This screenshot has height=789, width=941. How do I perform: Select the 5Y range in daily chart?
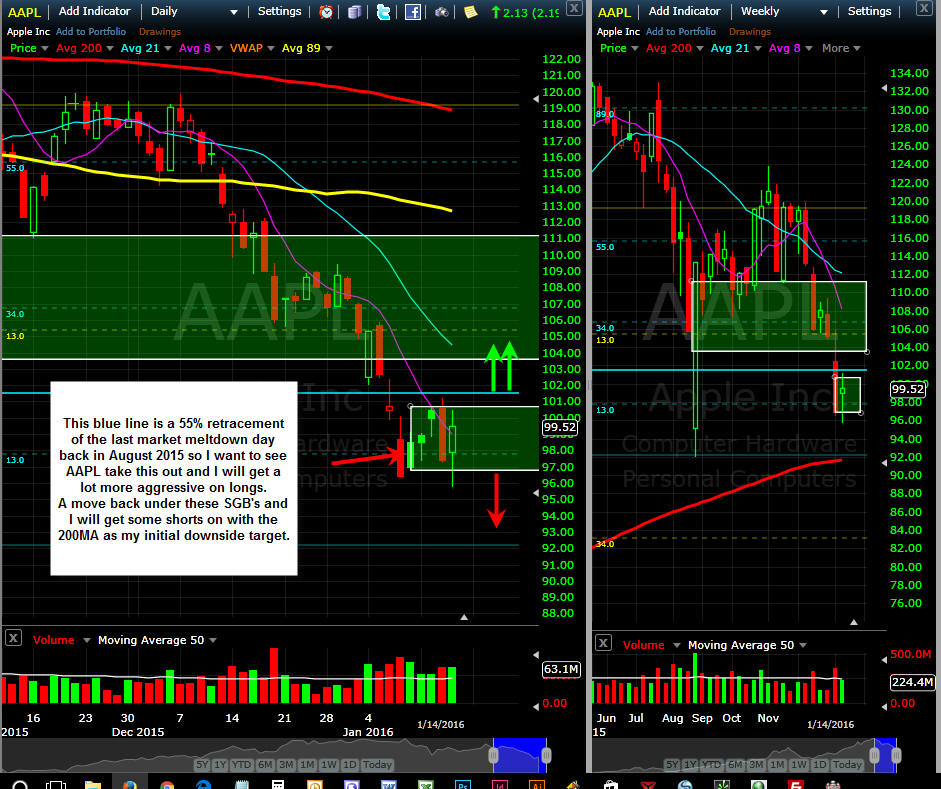[x=202, y=764]
